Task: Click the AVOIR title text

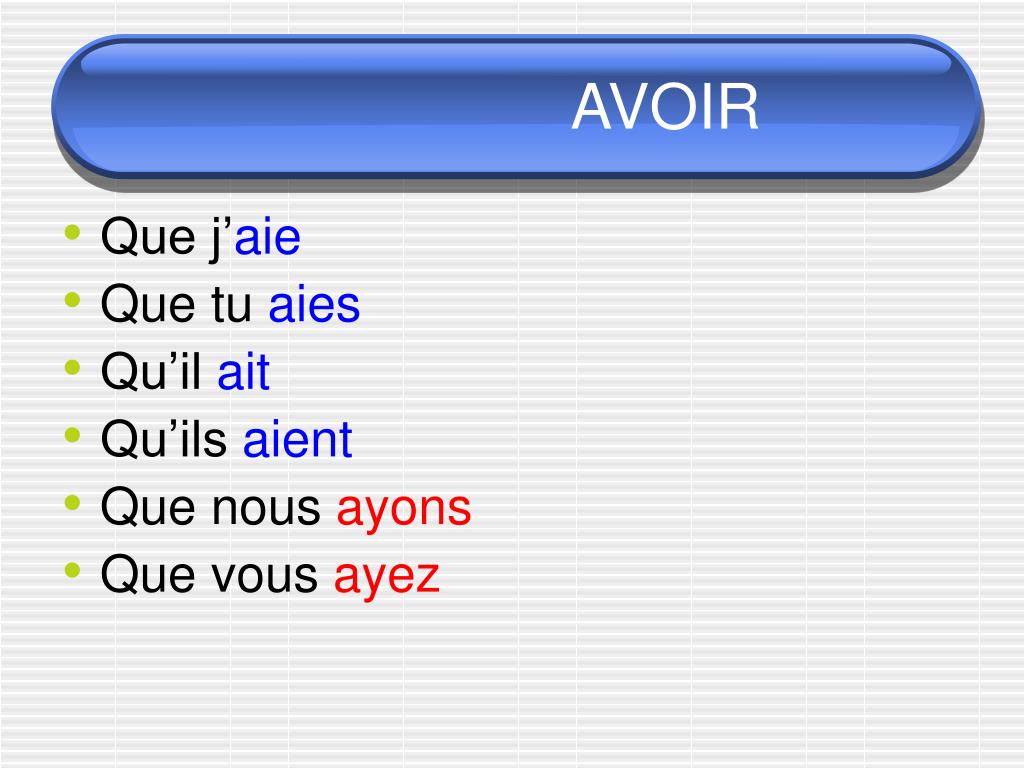Action: click(x=665, y=107)
